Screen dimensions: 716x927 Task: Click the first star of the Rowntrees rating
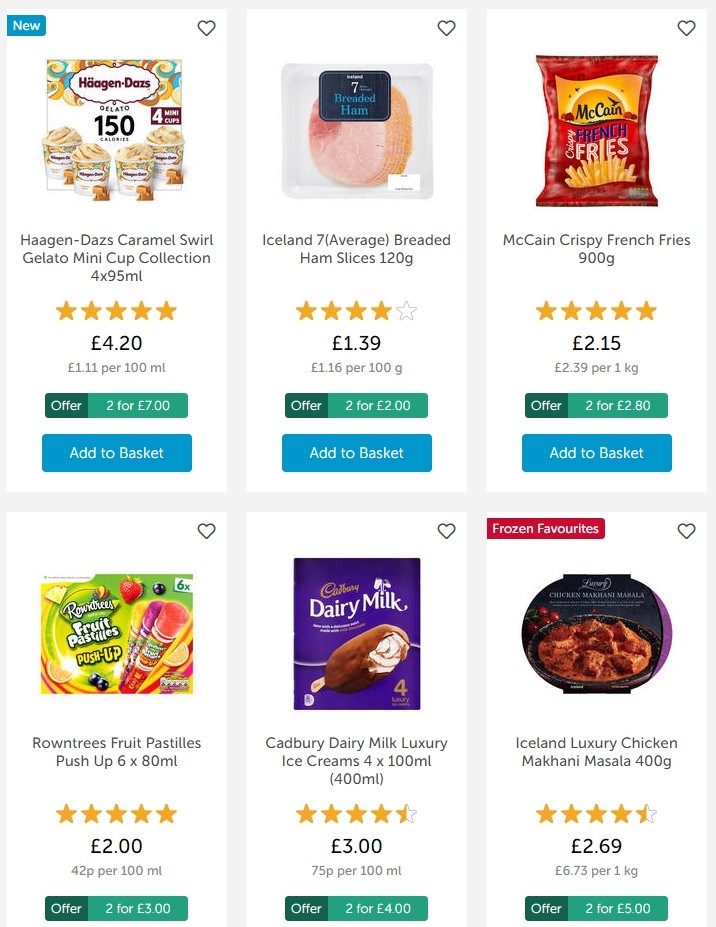pyautogui.click(x=66, y=814)
